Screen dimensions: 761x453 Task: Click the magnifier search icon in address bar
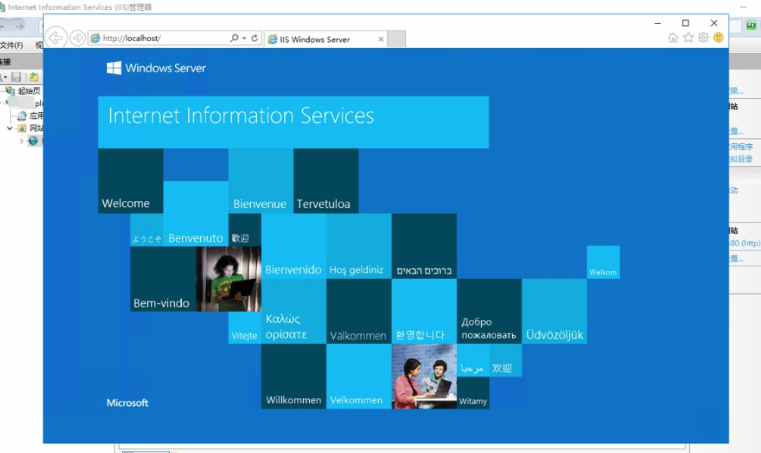pyautogui.click(x=234, y=38)
